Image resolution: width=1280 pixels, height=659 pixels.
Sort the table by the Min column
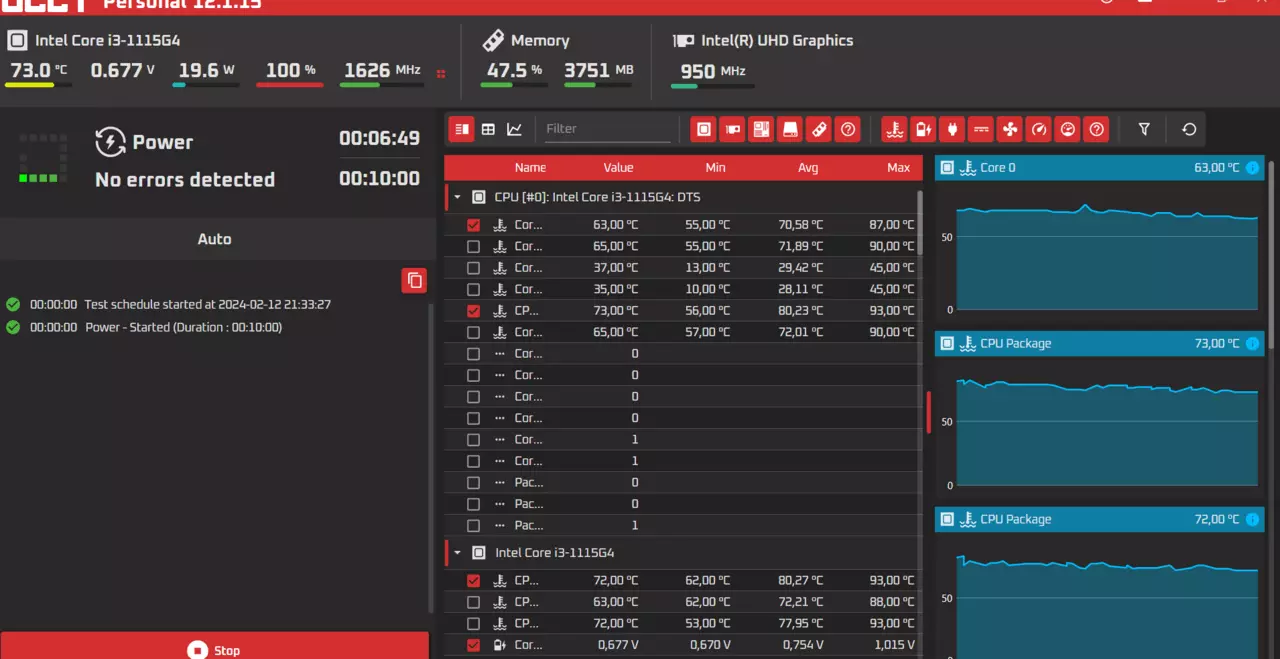(715, 168)
